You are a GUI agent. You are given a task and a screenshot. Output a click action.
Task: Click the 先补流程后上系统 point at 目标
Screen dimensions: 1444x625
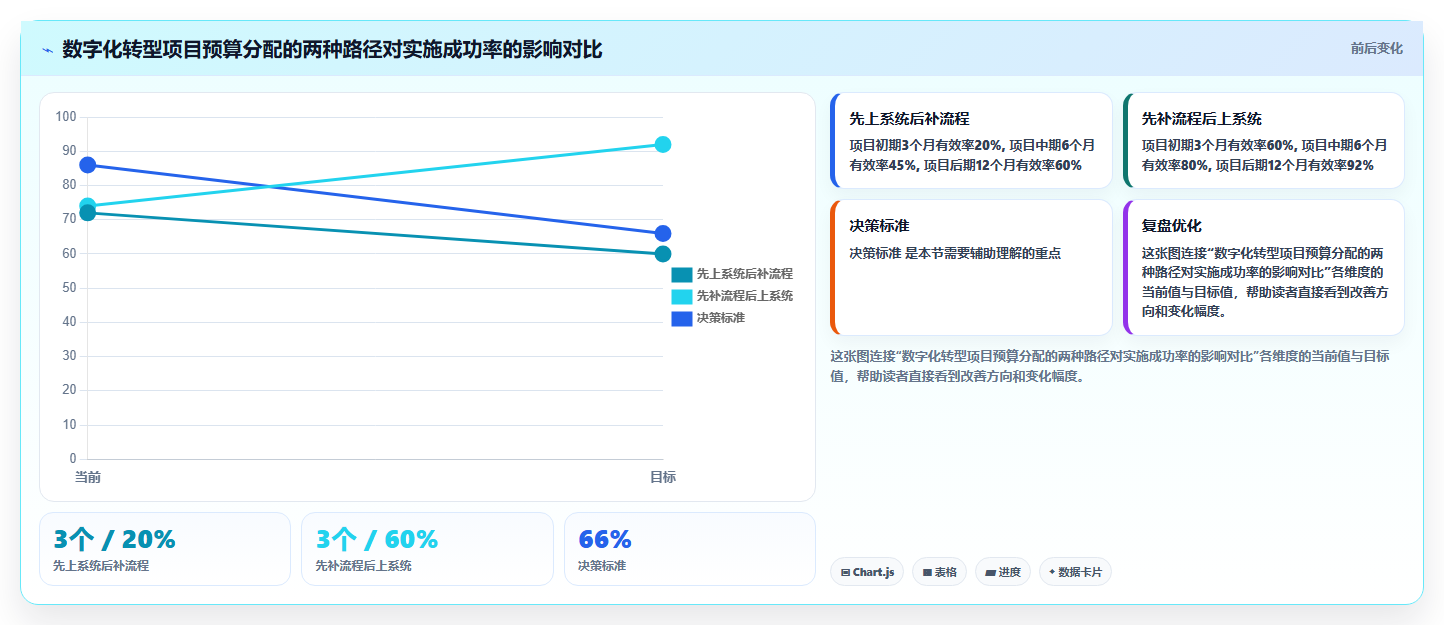(663, 144)
